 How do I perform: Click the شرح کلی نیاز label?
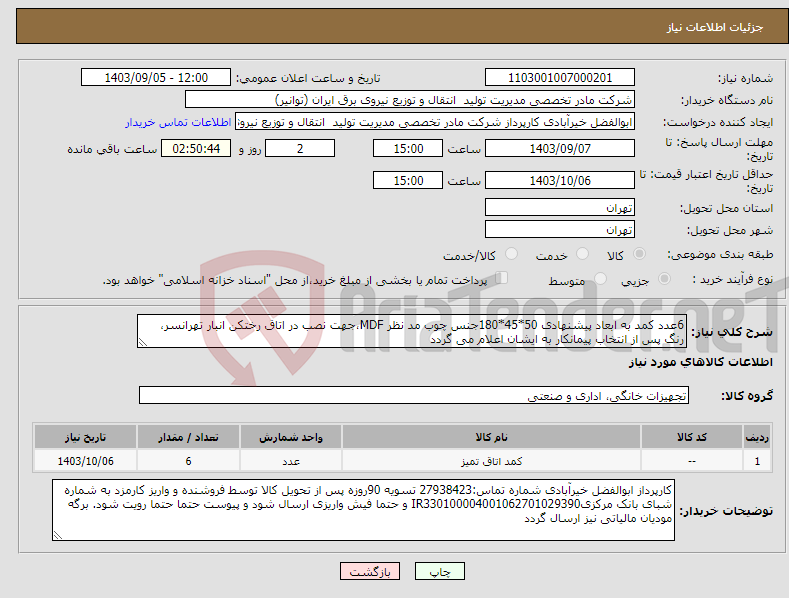point(732,332)
